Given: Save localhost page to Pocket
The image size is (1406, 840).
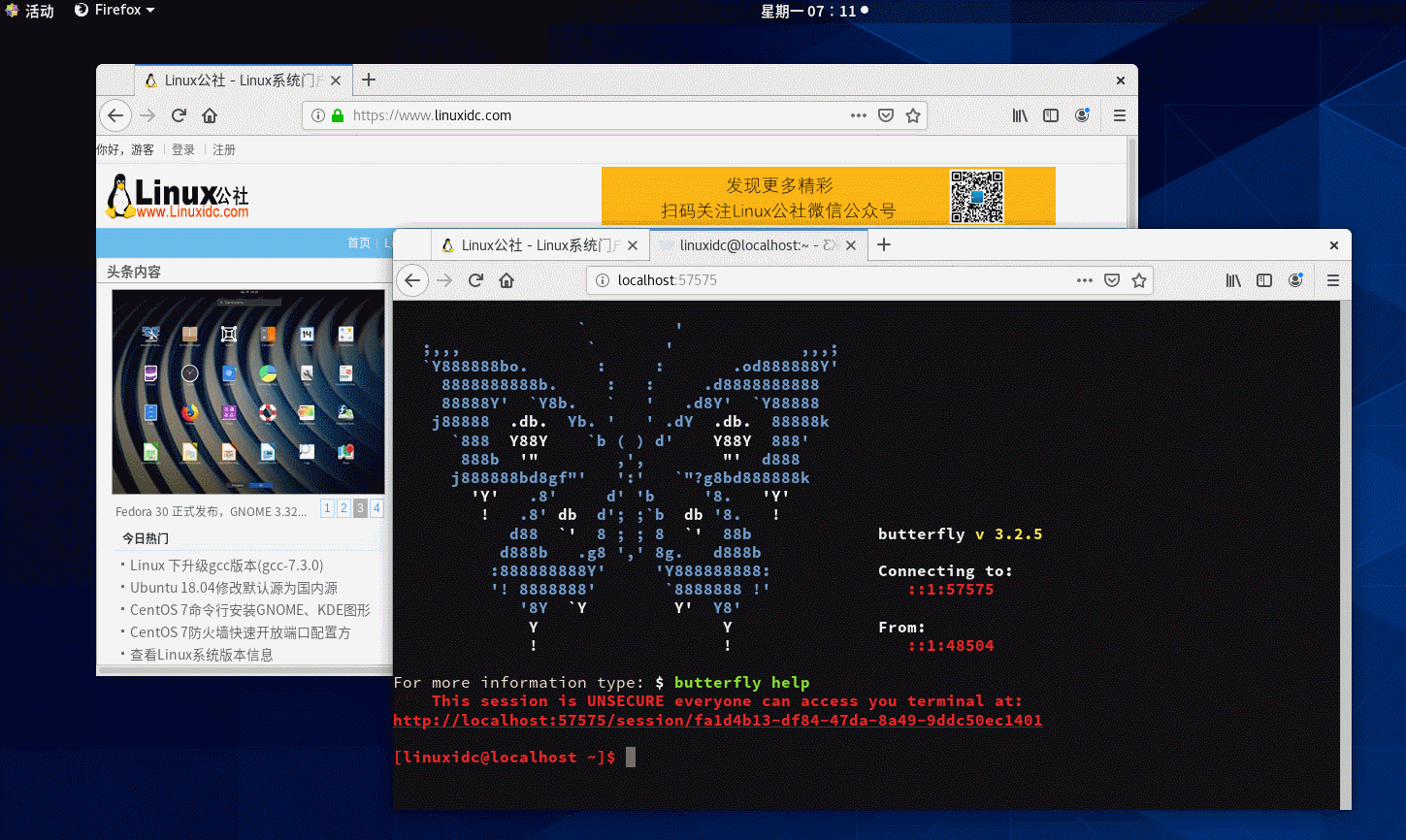Looking at the screenshot, I should click(1112, 280).
